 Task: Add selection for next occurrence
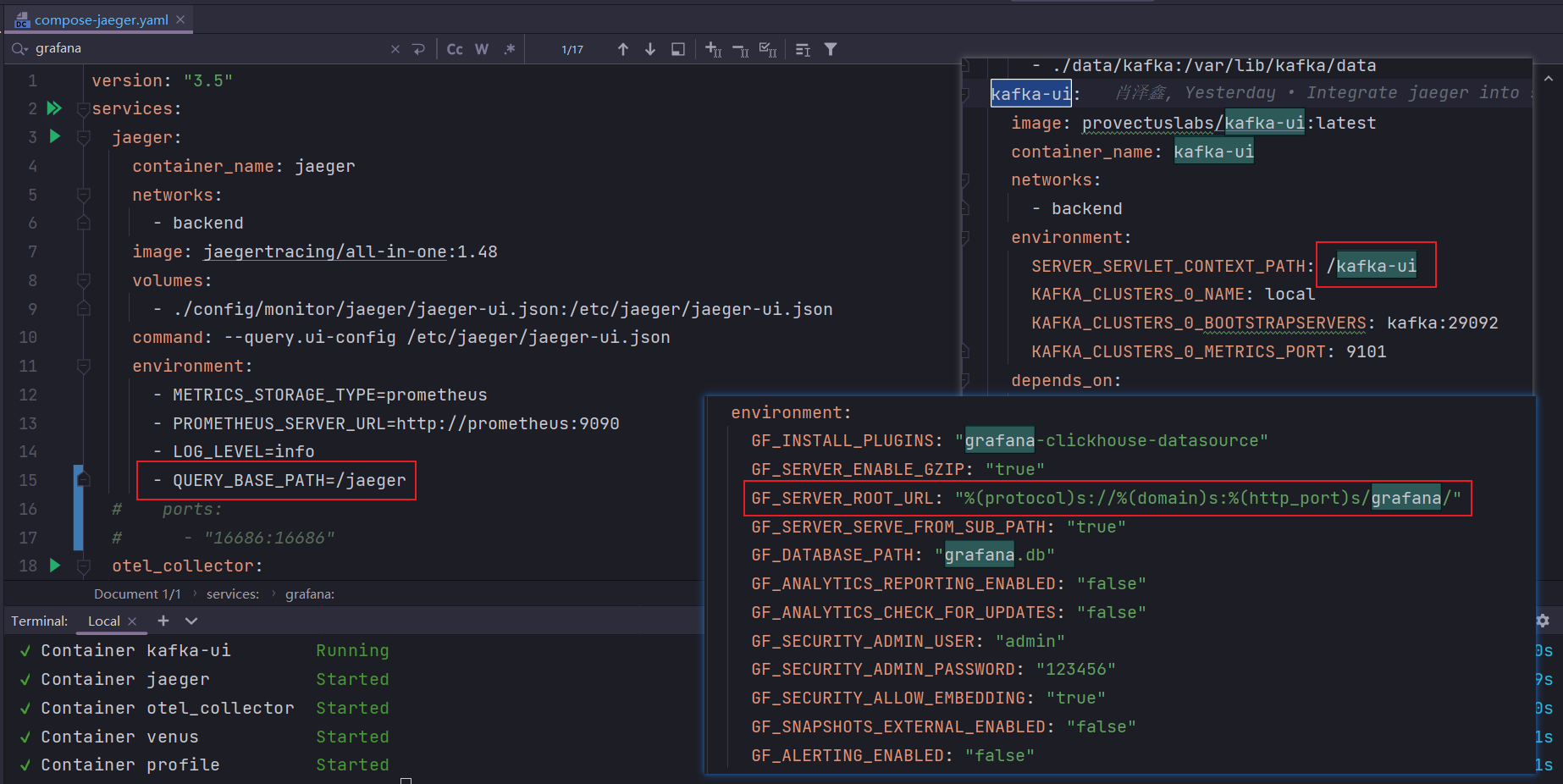(714, 50)
